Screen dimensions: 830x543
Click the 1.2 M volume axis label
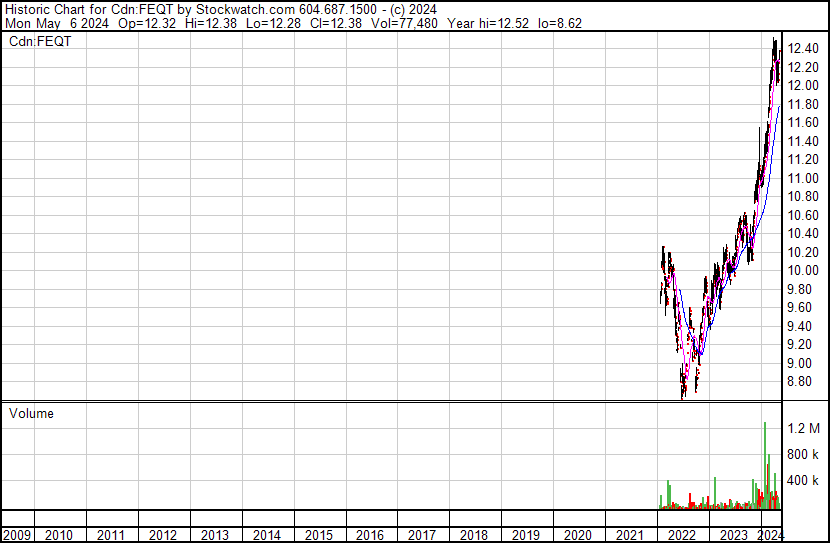pos(805,428)
